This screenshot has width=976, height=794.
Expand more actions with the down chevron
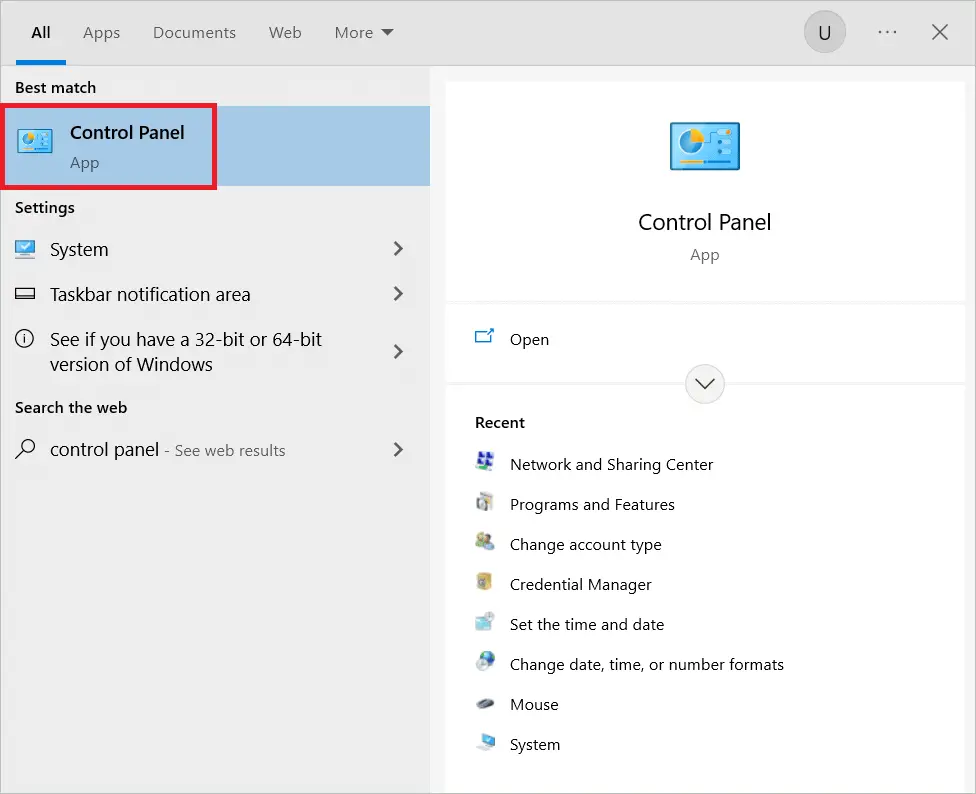coord(705,384)
